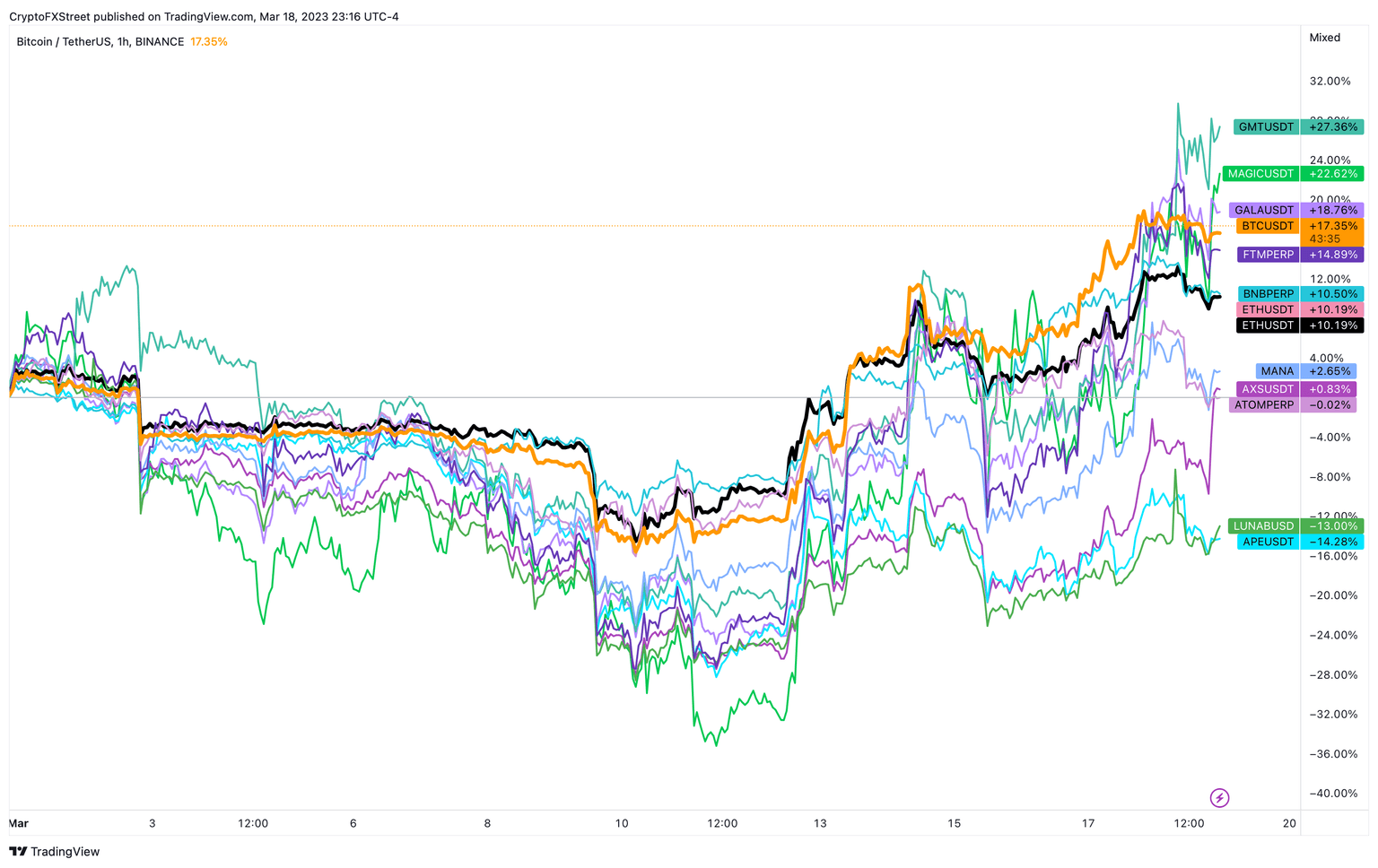Click the MAGICUSDT ticker label
This screenshot has height=868, width=1378.
[1260, 173]
